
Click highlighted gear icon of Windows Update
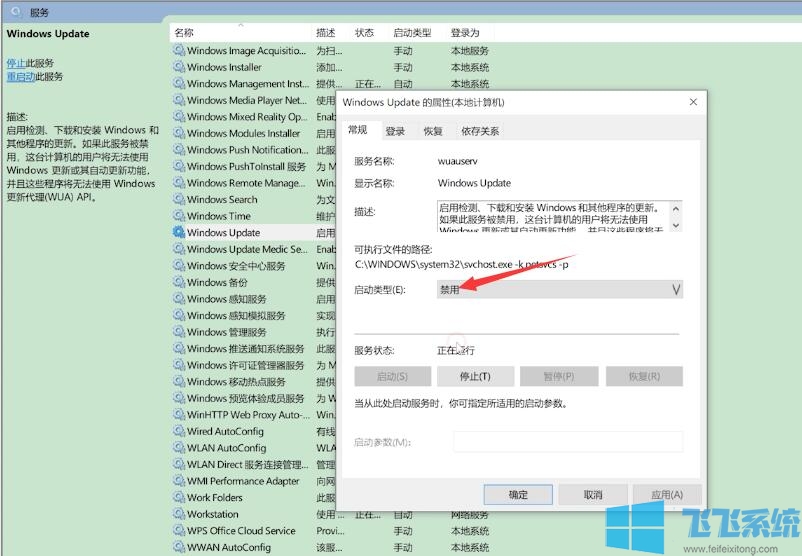[x=179, y=232]
